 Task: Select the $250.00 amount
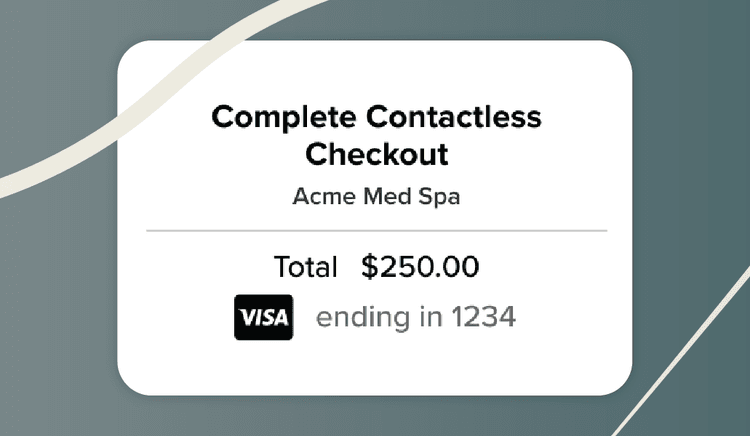click(420, 267)
